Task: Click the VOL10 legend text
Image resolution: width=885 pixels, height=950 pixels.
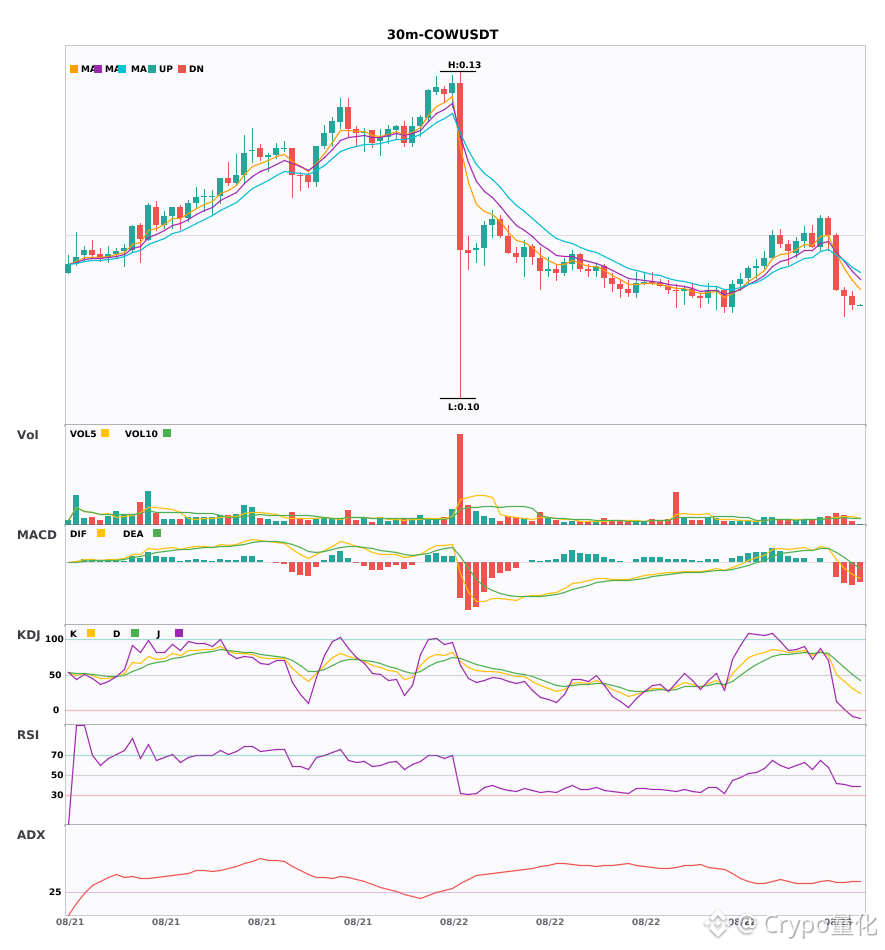Action: pyautogui.click(x=141, y=434)
